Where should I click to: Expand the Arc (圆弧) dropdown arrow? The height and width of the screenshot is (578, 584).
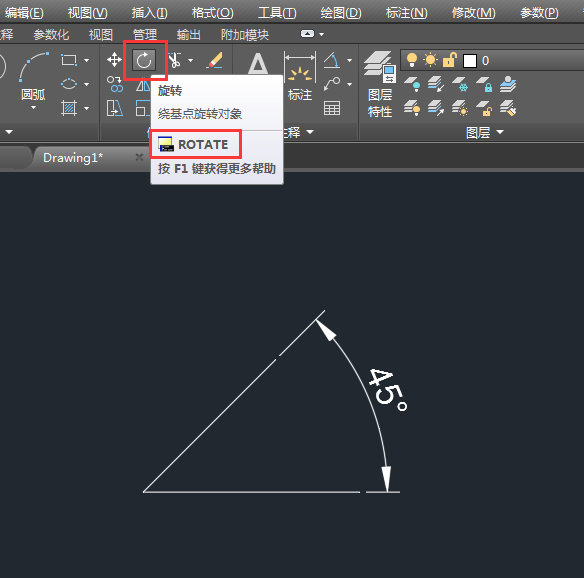click(x=34, y=108)
